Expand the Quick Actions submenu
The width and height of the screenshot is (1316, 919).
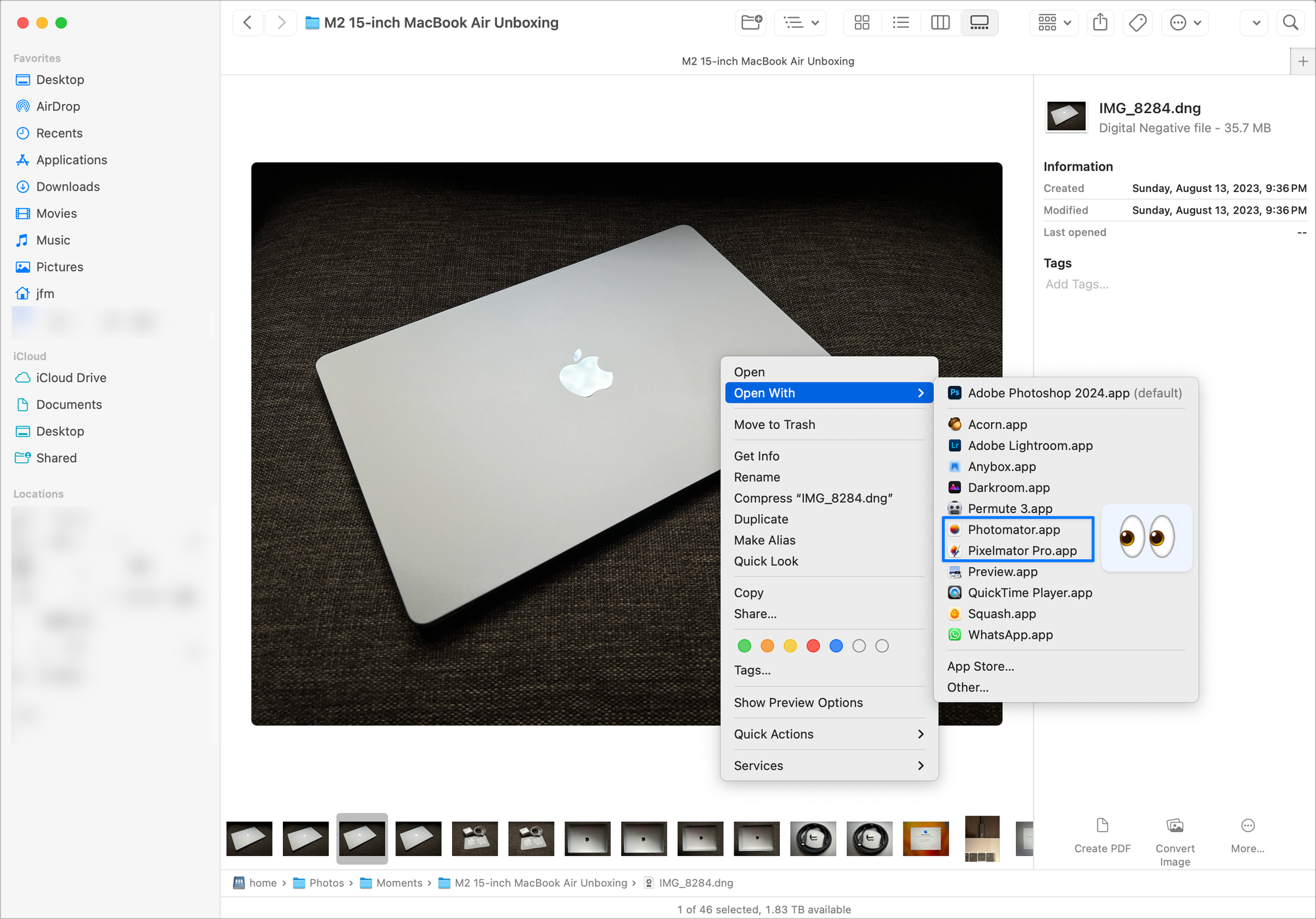pyautogui.click(x=774, y=733)
